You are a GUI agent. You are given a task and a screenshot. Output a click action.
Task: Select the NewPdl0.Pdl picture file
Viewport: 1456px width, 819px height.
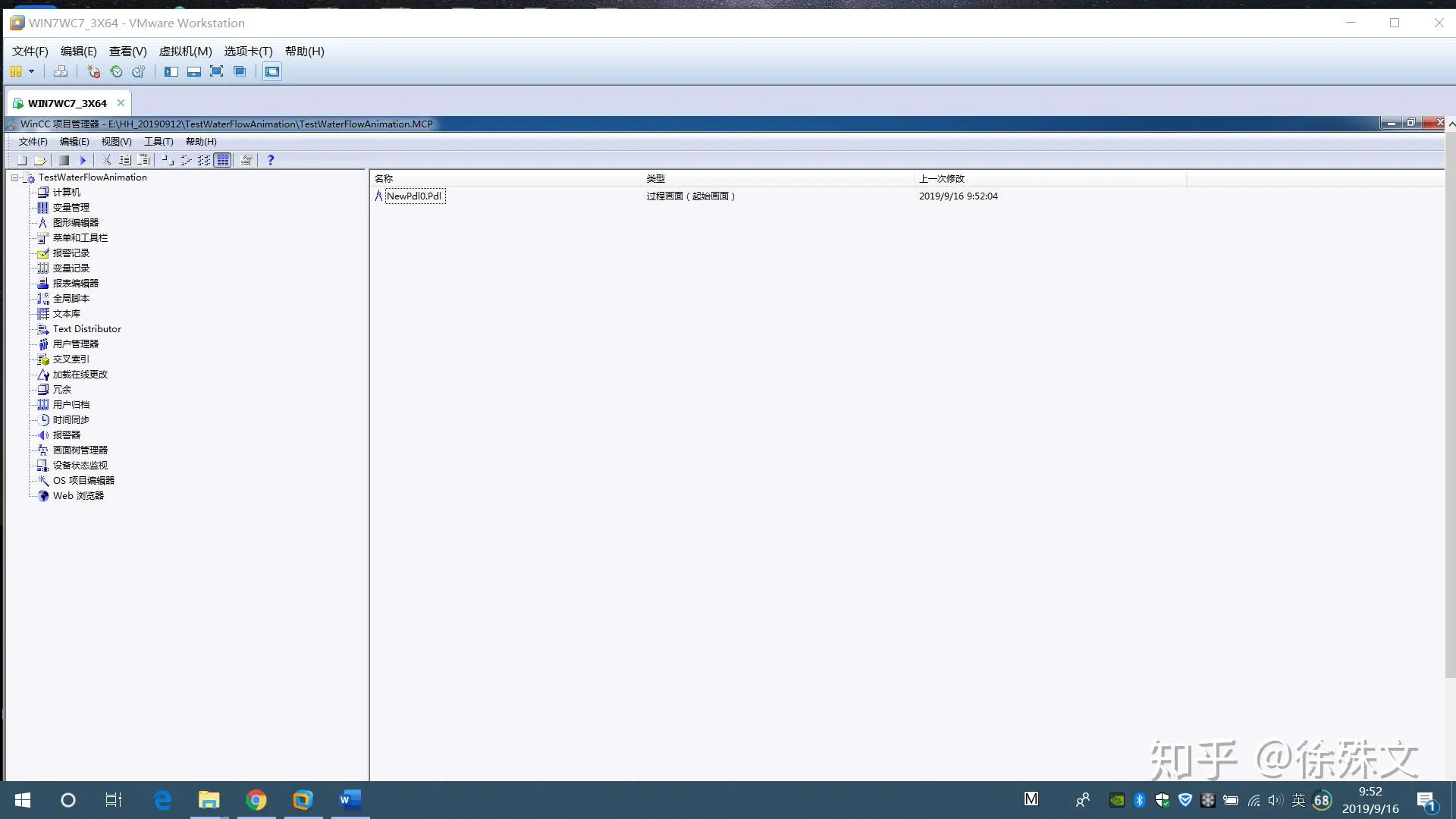click(x=414, y=196)
